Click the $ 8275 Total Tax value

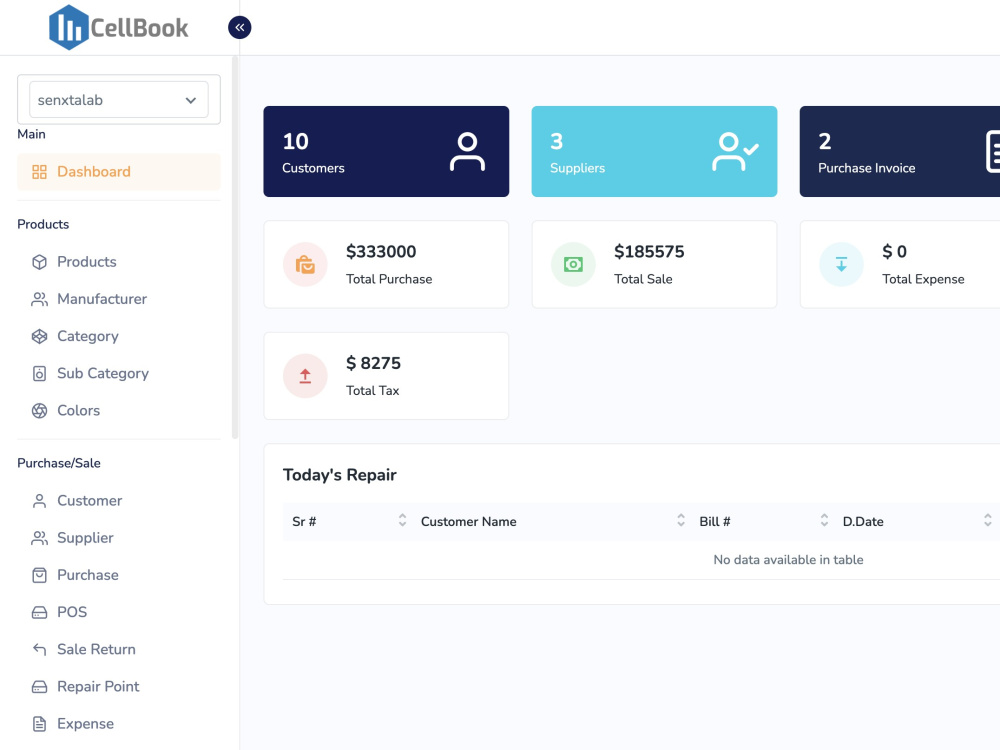coord(373,363)
